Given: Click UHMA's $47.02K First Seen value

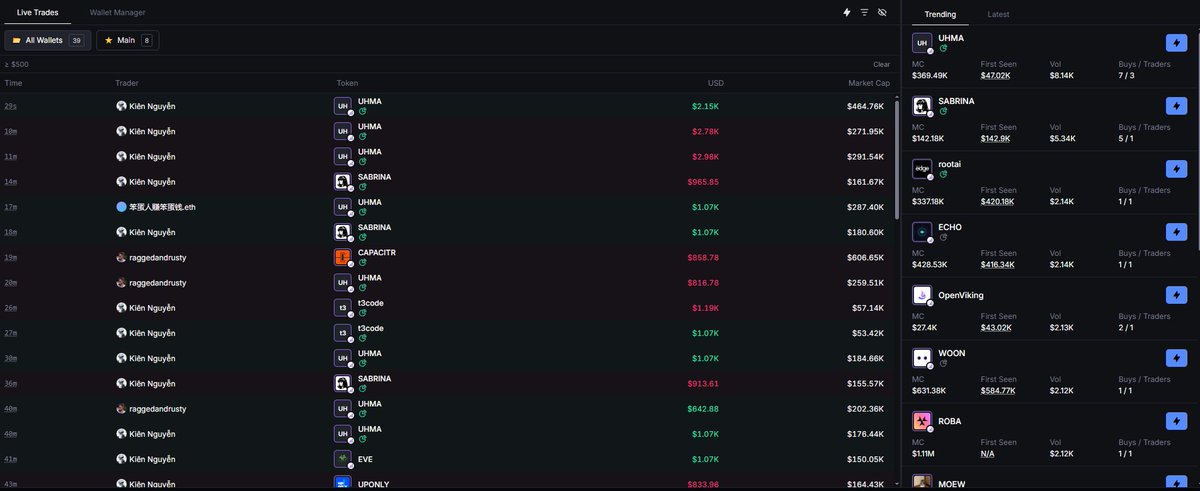Looking at the screenshot, I should click(996, 75).
